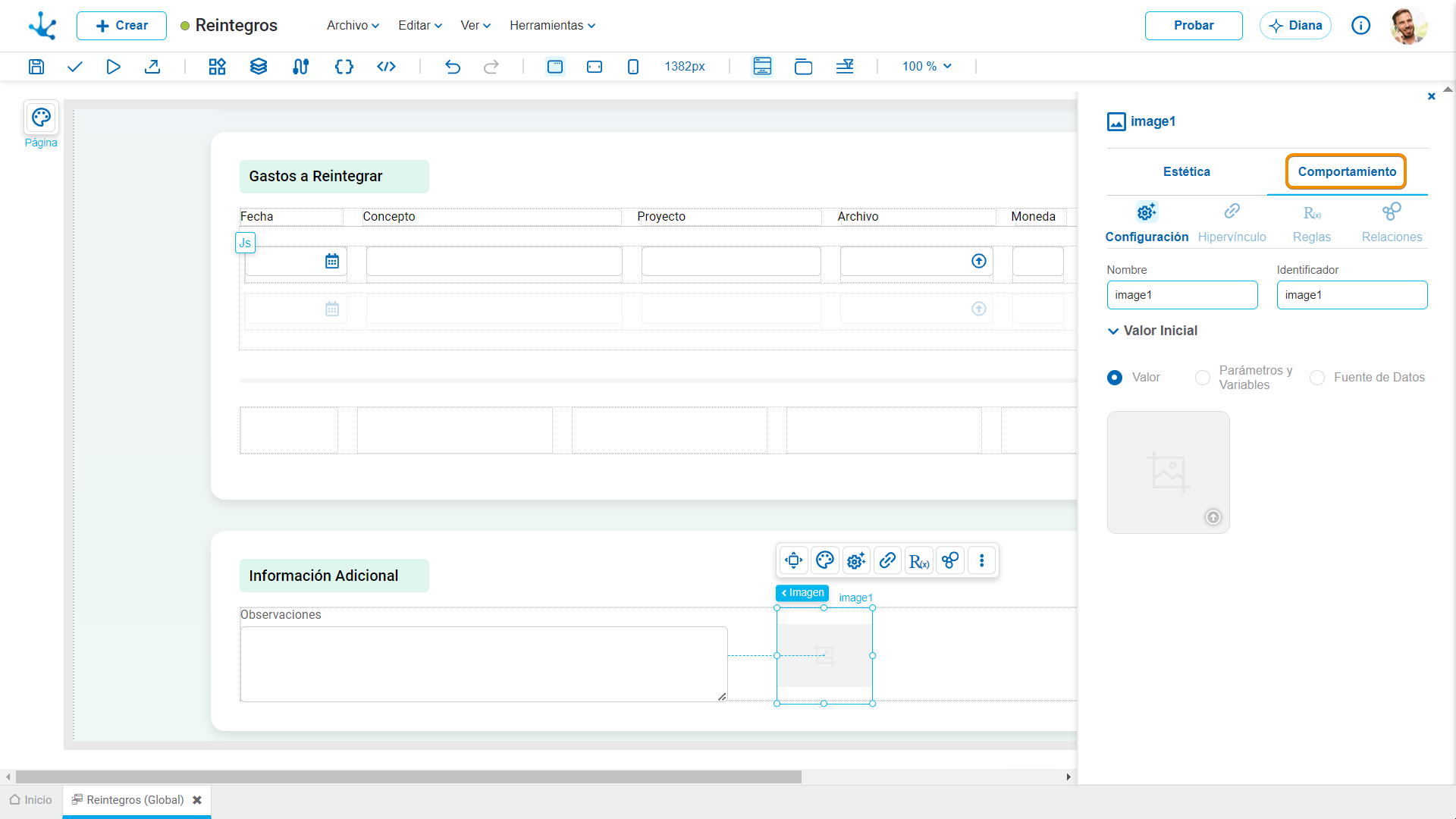Click the Rx rules icon in floating toolbar
The height and width of the screenshot is (819, 1456).
click(x=919, y=561)
